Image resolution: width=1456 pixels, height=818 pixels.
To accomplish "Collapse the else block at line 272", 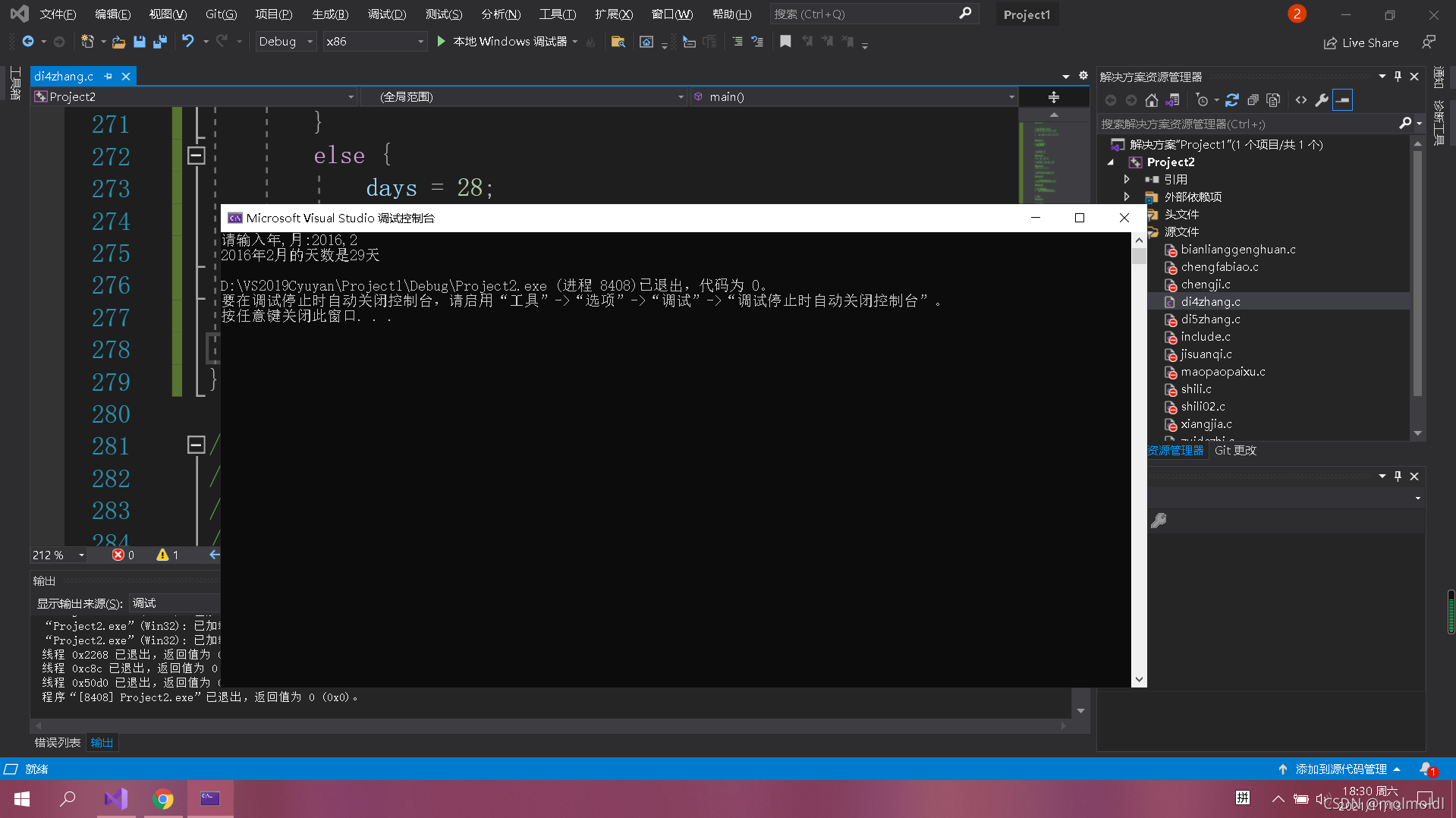I will click(196, 156).
